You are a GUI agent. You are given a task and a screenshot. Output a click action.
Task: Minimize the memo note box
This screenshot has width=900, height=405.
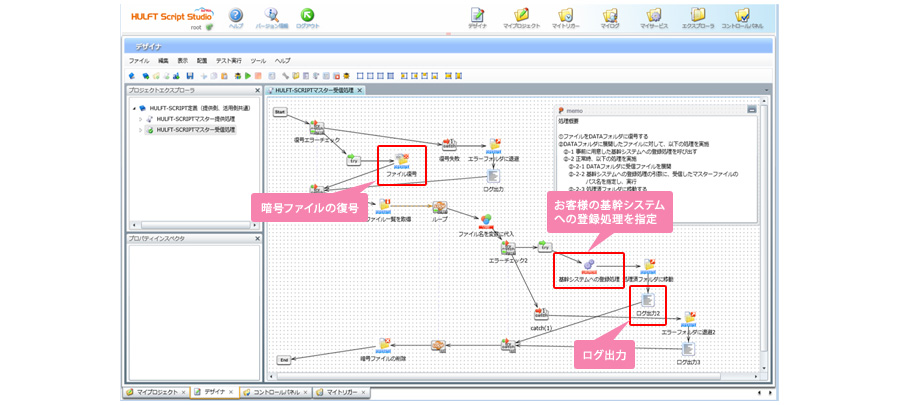point(751,109)
